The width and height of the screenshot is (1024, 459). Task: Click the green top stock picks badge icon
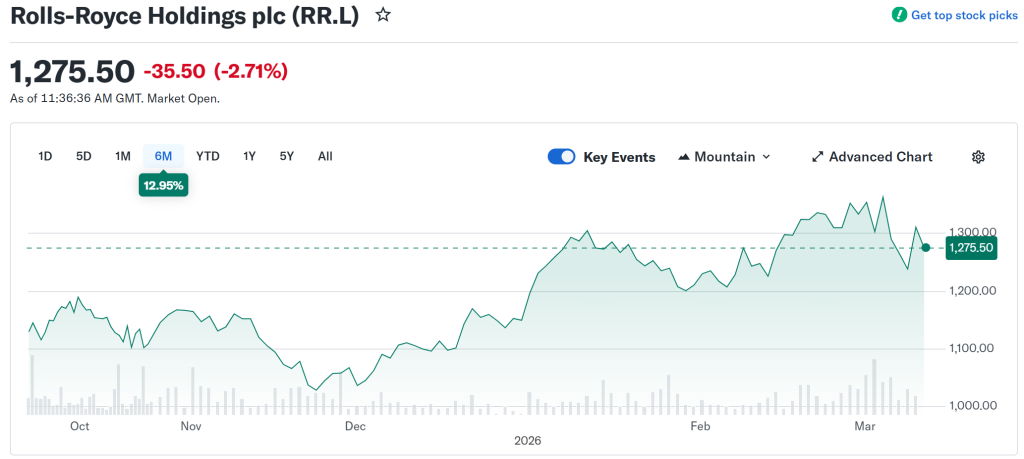pyautogui.click(x=899, y=15)
